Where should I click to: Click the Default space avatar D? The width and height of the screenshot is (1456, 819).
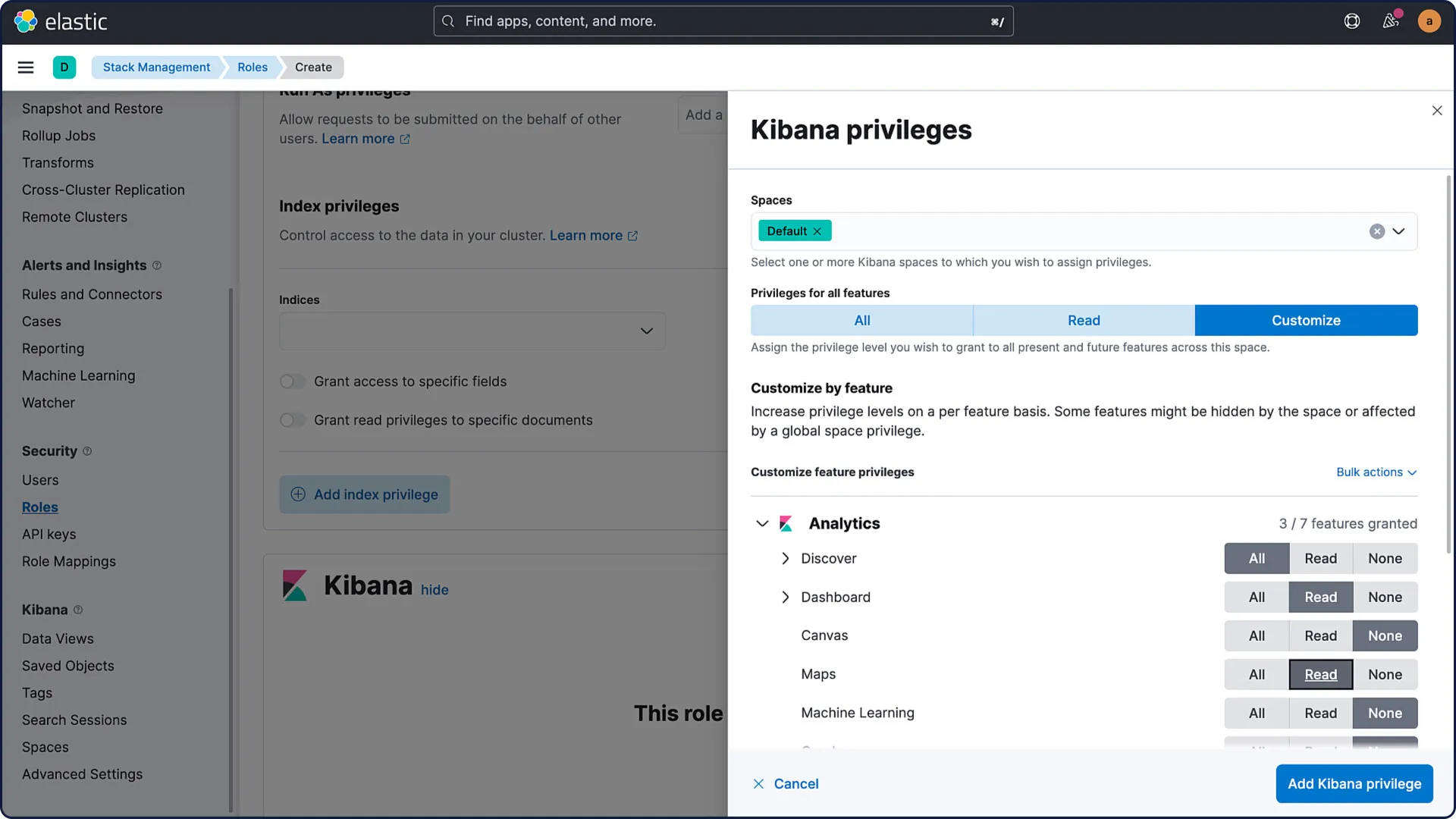[64, 67]
